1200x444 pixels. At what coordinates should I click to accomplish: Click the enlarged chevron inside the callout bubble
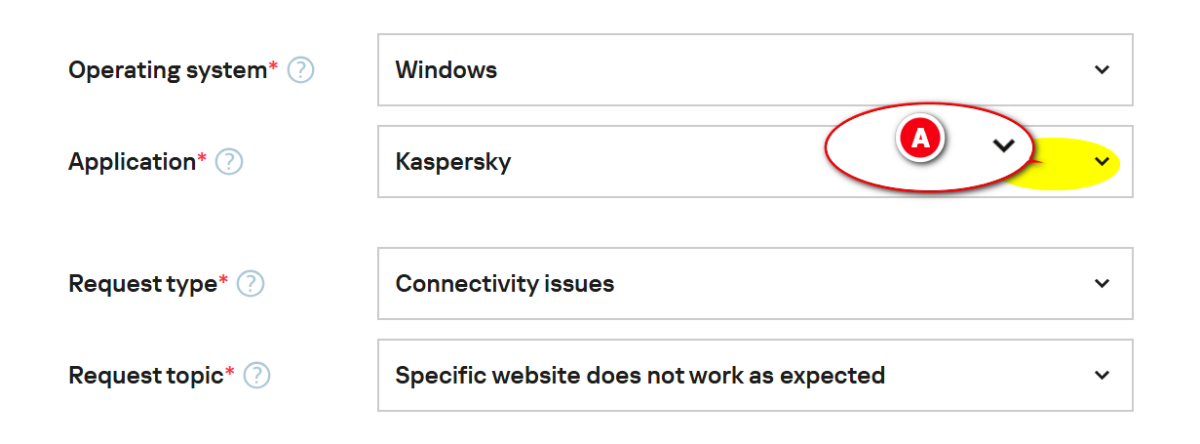point(1003,146)
